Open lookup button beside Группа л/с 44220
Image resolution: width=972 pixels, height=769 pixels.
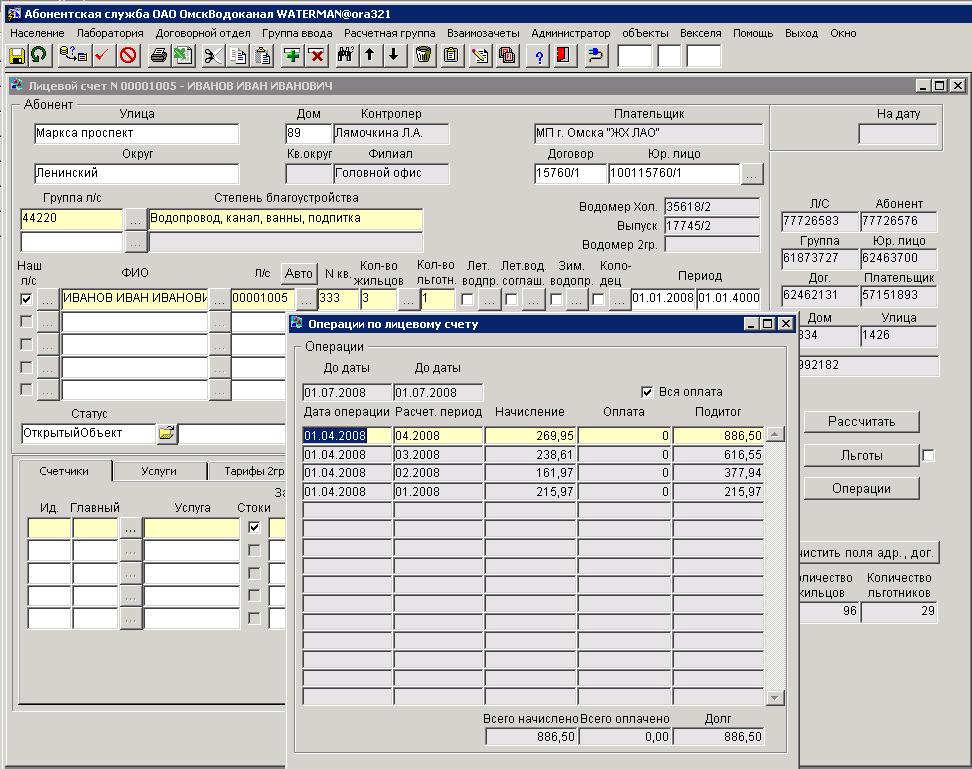[x=136, y=218]
